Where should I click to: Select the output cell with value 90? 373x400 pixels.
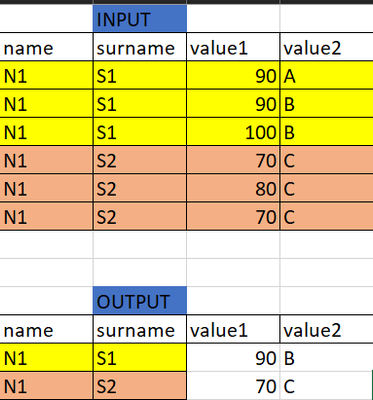(x=233, y=357)
